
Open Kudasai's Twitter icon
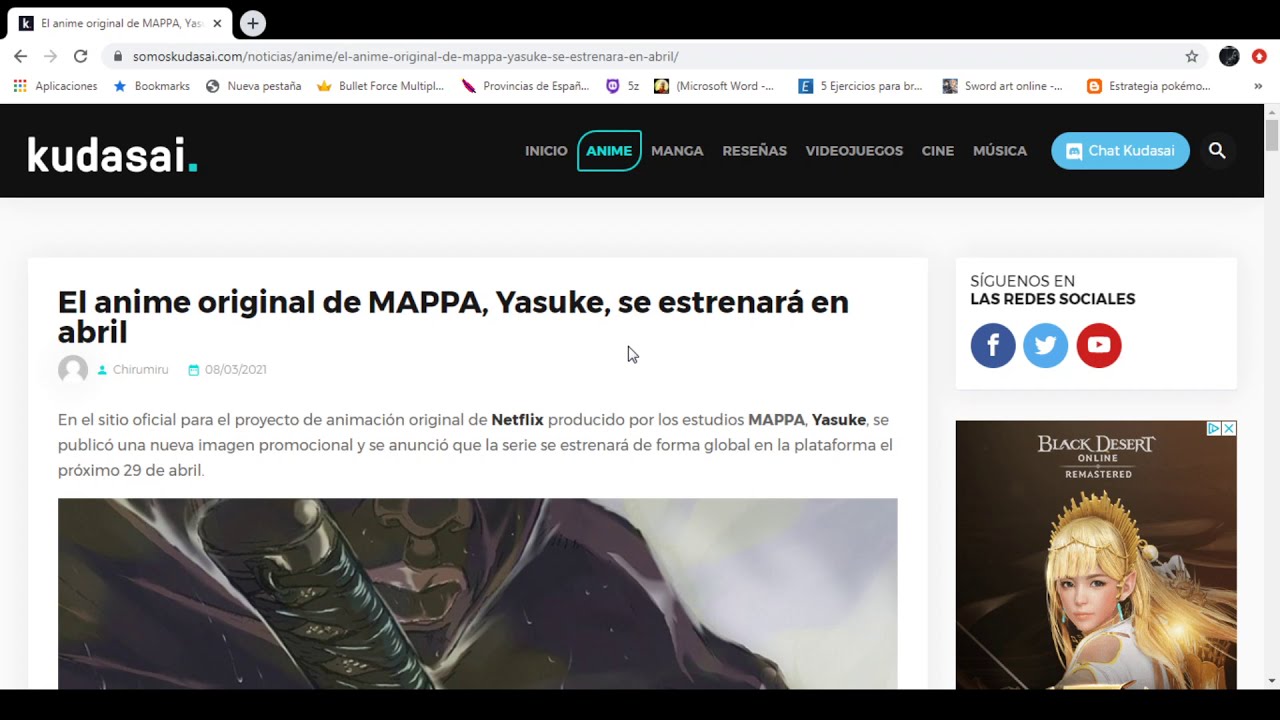coord(1046,345)
